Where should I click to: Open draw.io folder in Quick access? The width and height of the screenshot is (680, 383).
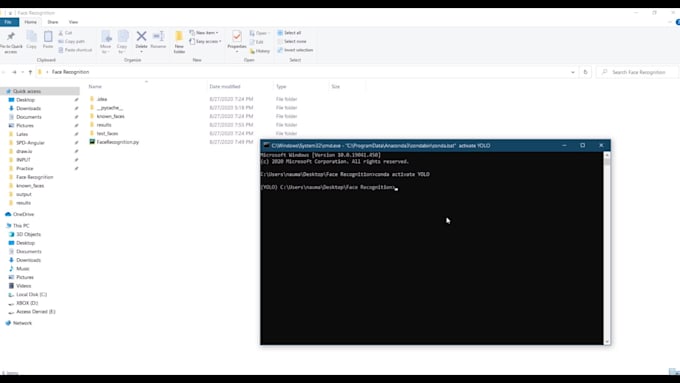click(24, 151)
